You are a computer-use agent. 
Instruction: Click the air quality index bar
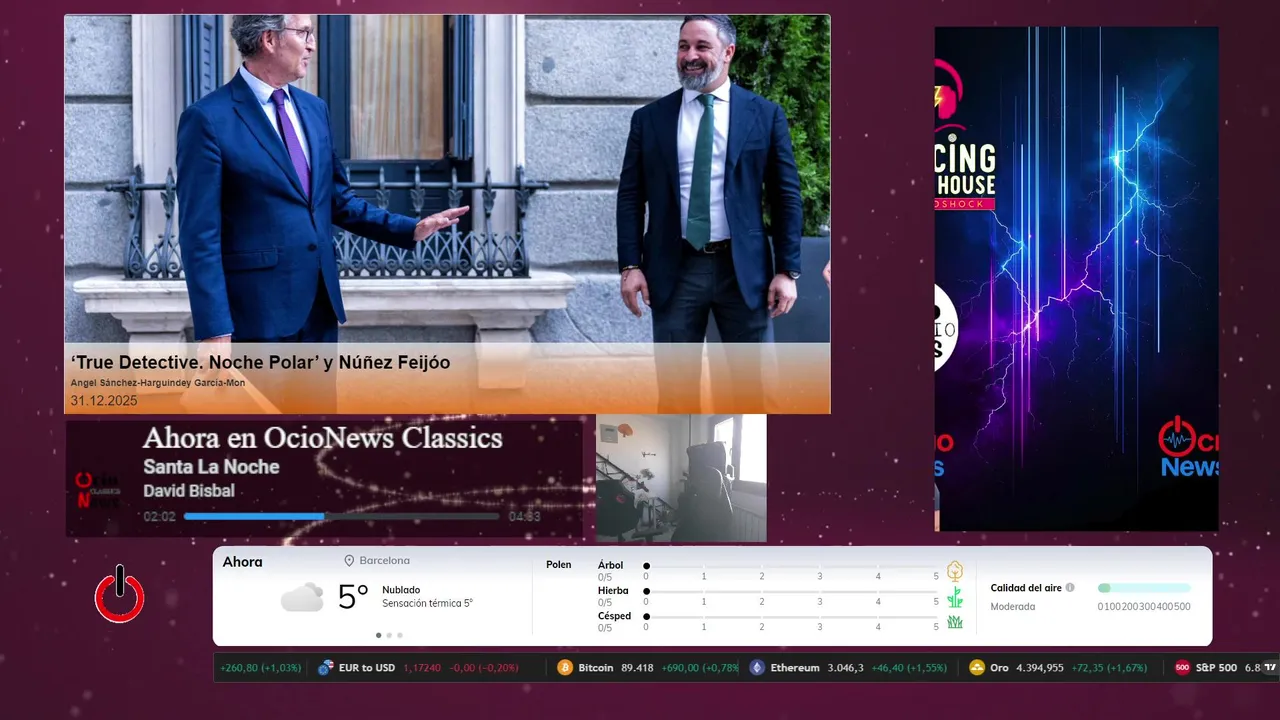pyautogui.click(x=1144, y=588)
